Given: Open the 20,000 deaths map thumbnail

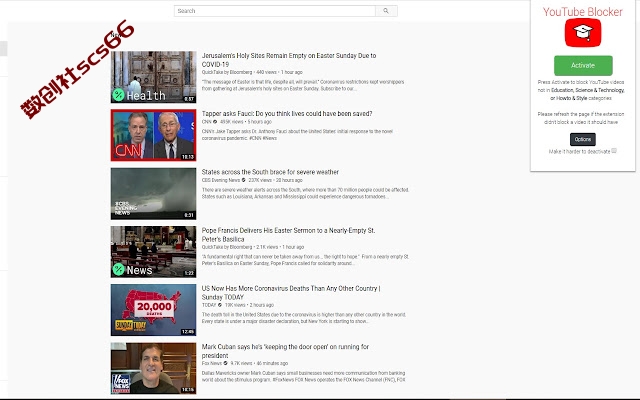Looking at the screenshot, I should tap(153, 310).
